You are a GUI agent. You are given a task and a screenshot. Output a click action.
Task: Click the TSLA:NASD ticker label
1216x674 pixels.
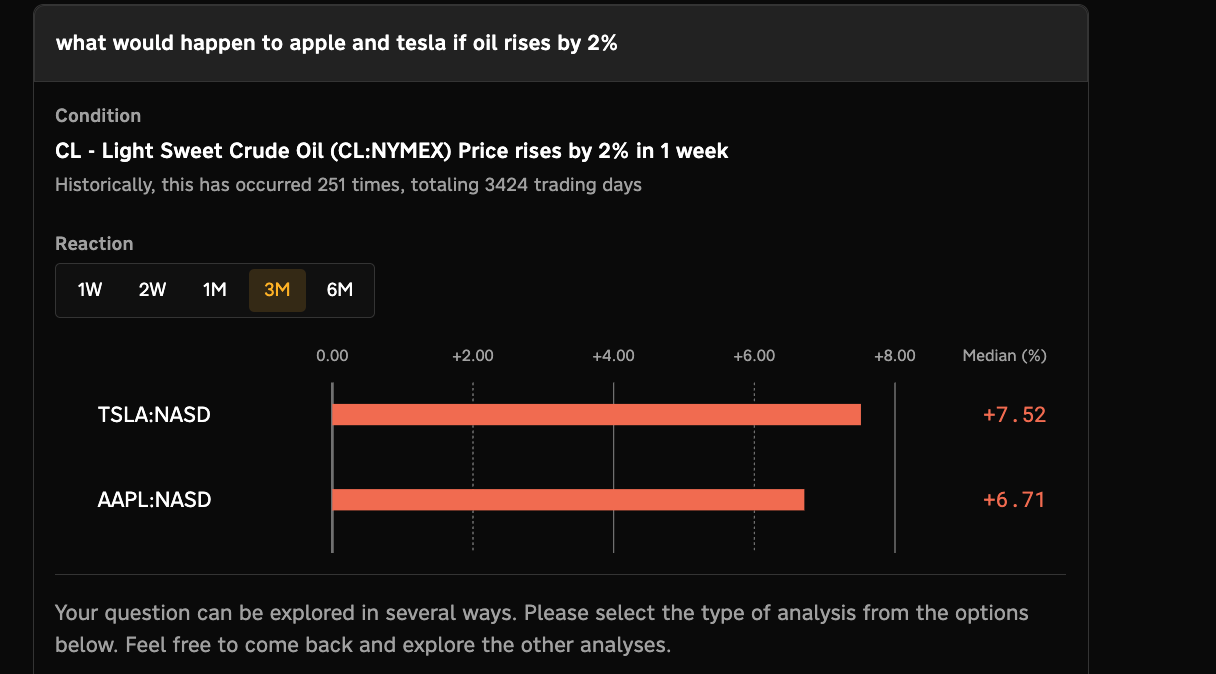coord(154,414)
